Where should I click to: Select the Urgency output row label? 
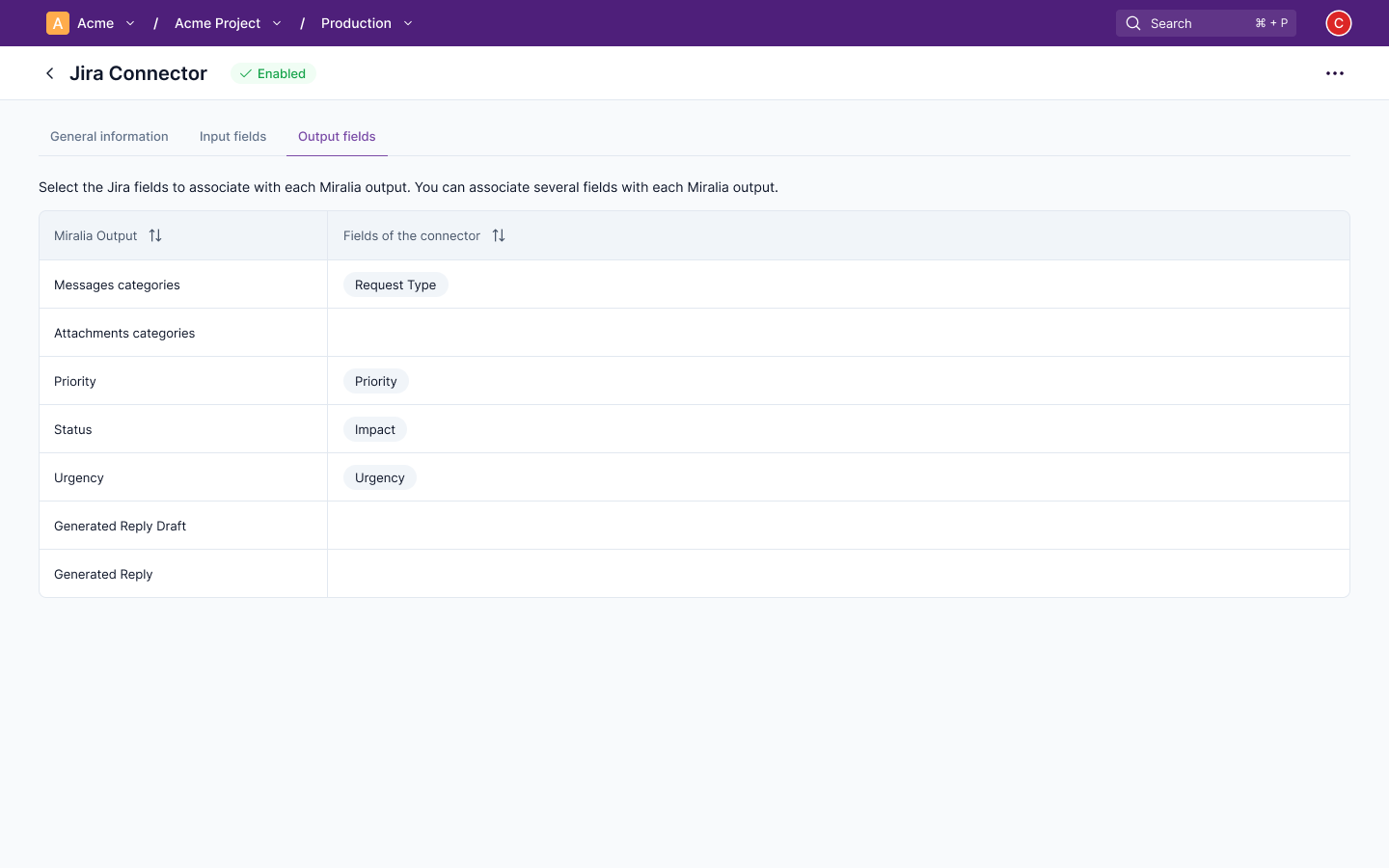[x=79, y=477]
